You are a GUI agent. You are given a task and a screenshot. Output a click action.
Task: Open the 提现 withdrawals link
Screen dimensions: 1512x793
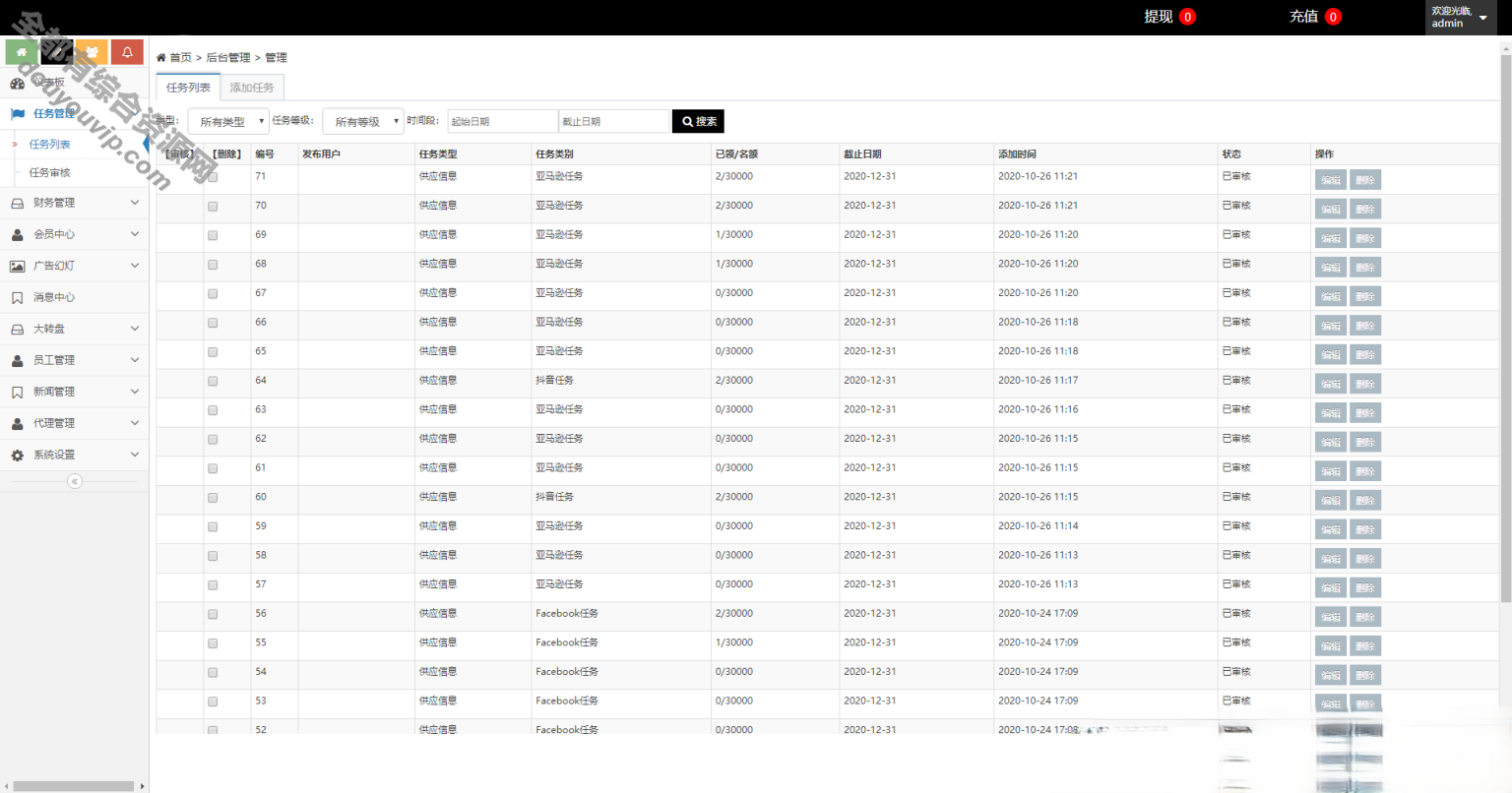click(1169, 17)
